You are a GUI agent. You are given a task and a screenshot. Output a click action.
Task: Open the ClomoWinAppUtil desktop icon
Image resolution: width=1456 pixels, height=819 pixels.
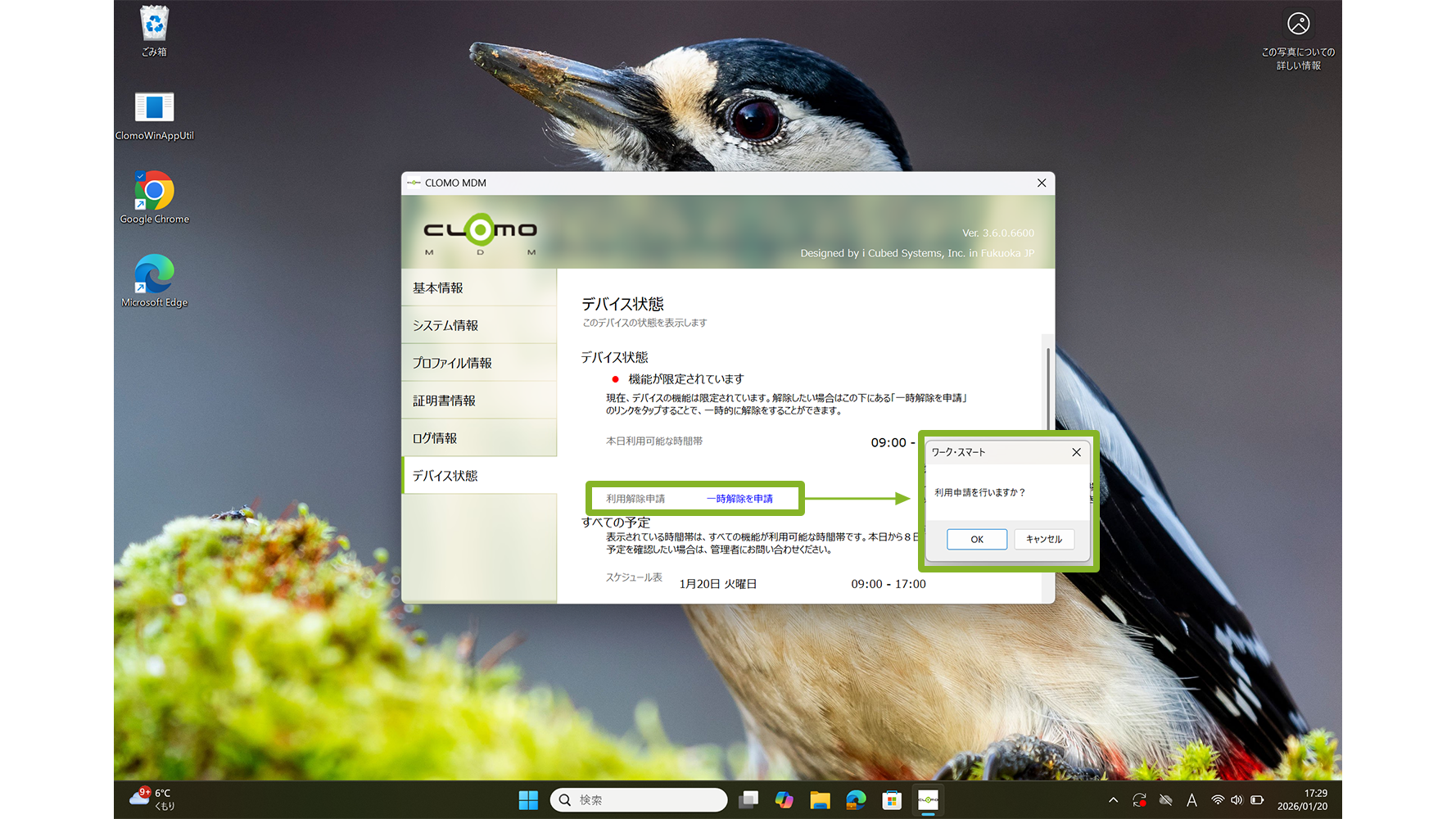point(154,115)
